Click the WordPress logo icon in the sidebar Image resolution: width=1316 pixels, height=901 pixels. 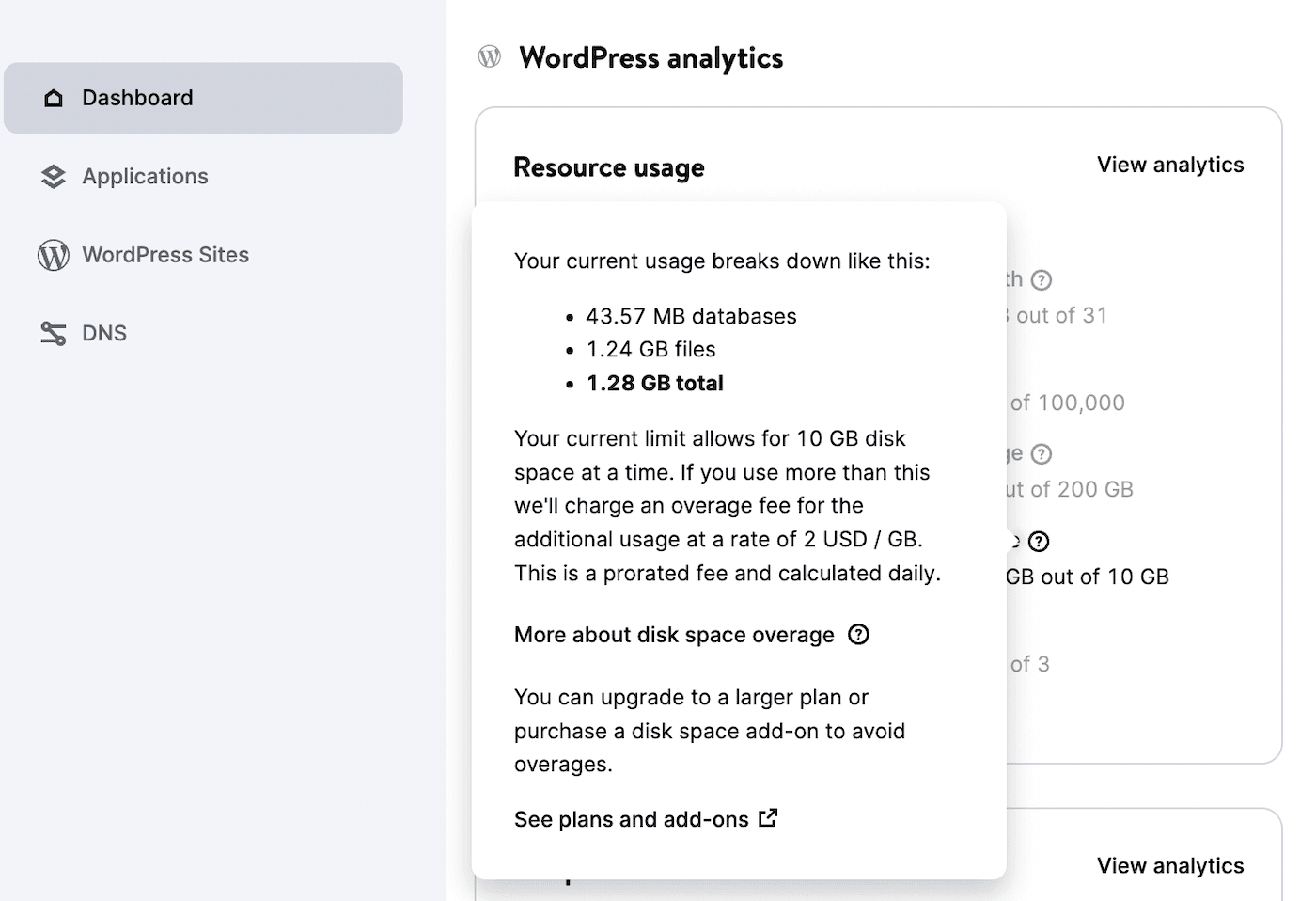[53, 254]
